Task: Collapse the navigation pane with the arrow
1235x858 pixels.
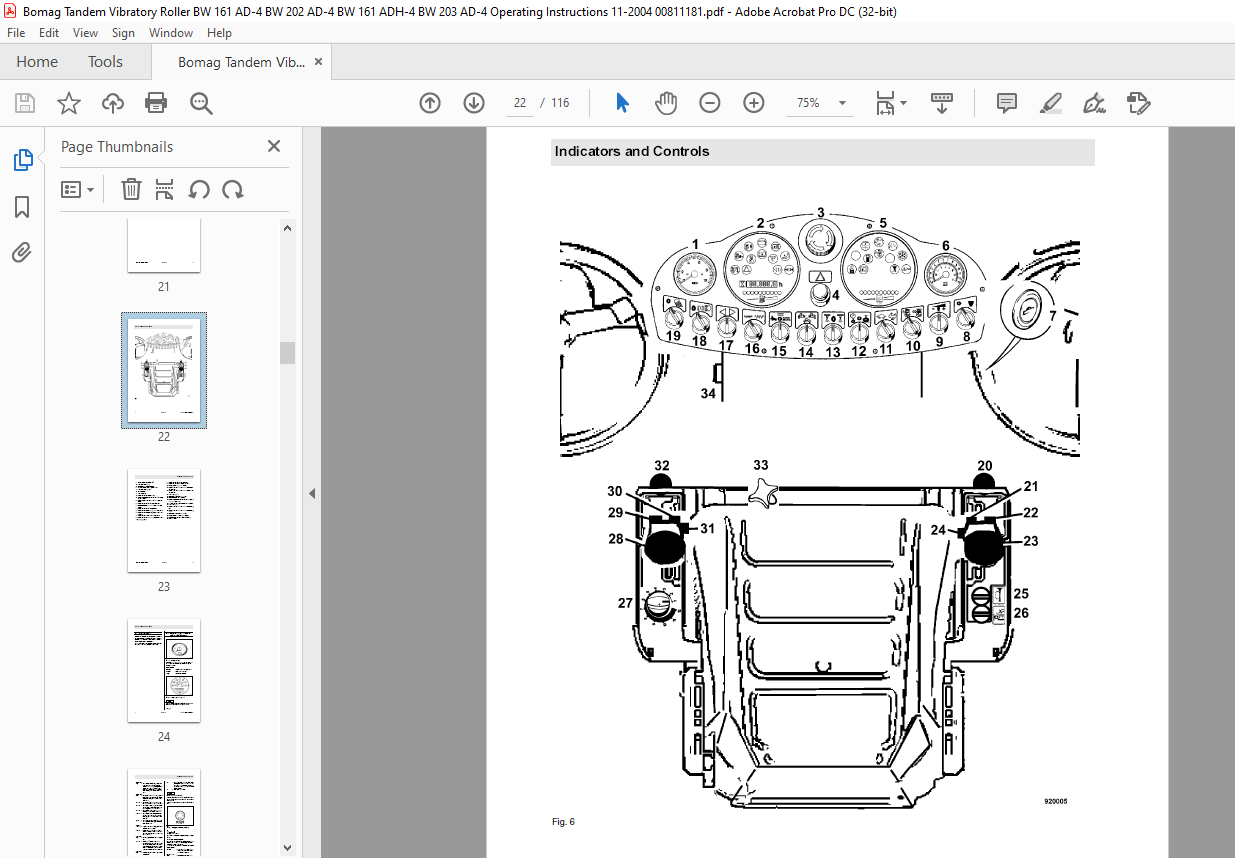Action: click(311, 493)
